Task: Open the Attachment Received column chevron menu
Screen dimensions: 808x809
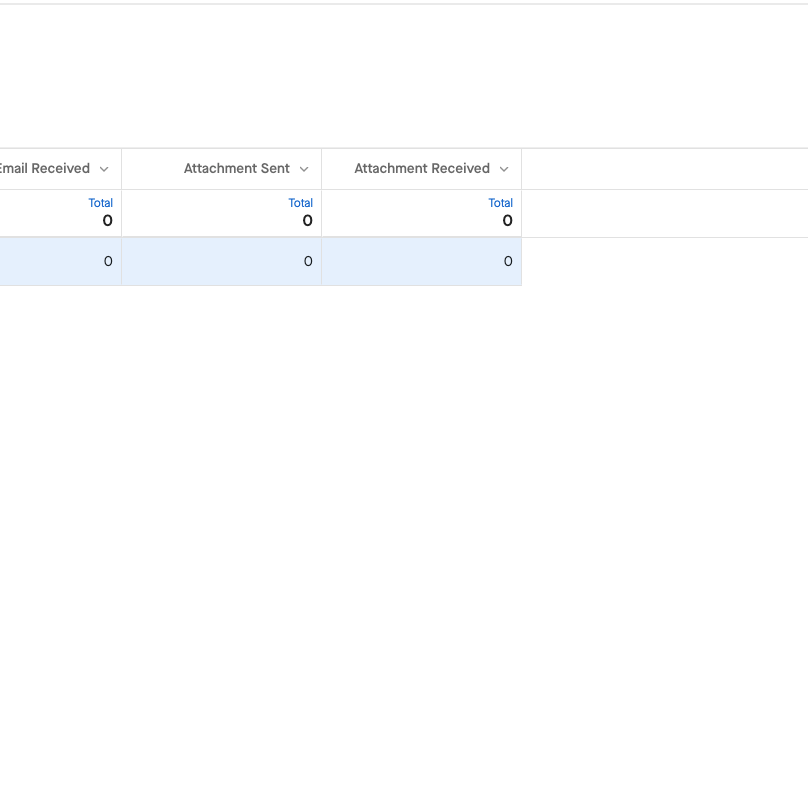Action: (504, 169)
